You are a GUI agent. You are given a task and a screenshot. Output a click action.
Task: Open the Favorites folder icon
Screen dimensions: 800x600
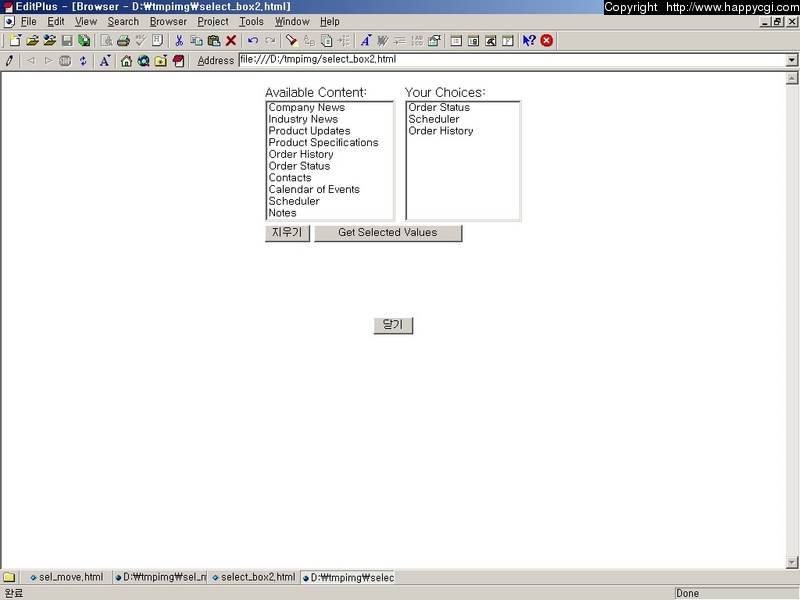pyautogui.click(x=161, y=61)
